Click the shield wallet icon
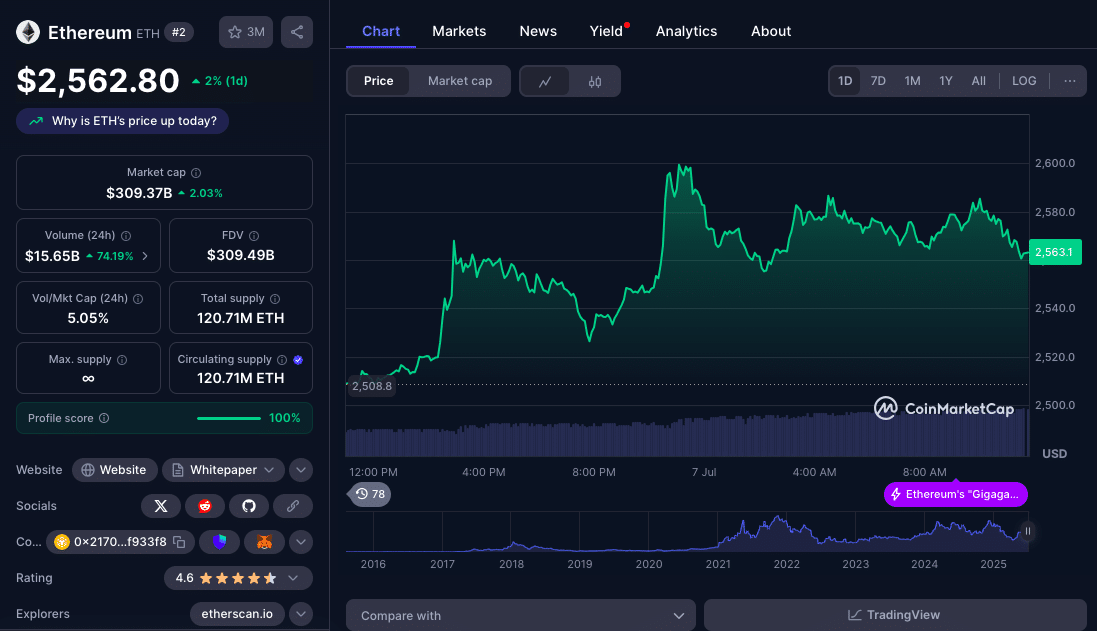Viewport: 1097px width, 631px height. 220,542
